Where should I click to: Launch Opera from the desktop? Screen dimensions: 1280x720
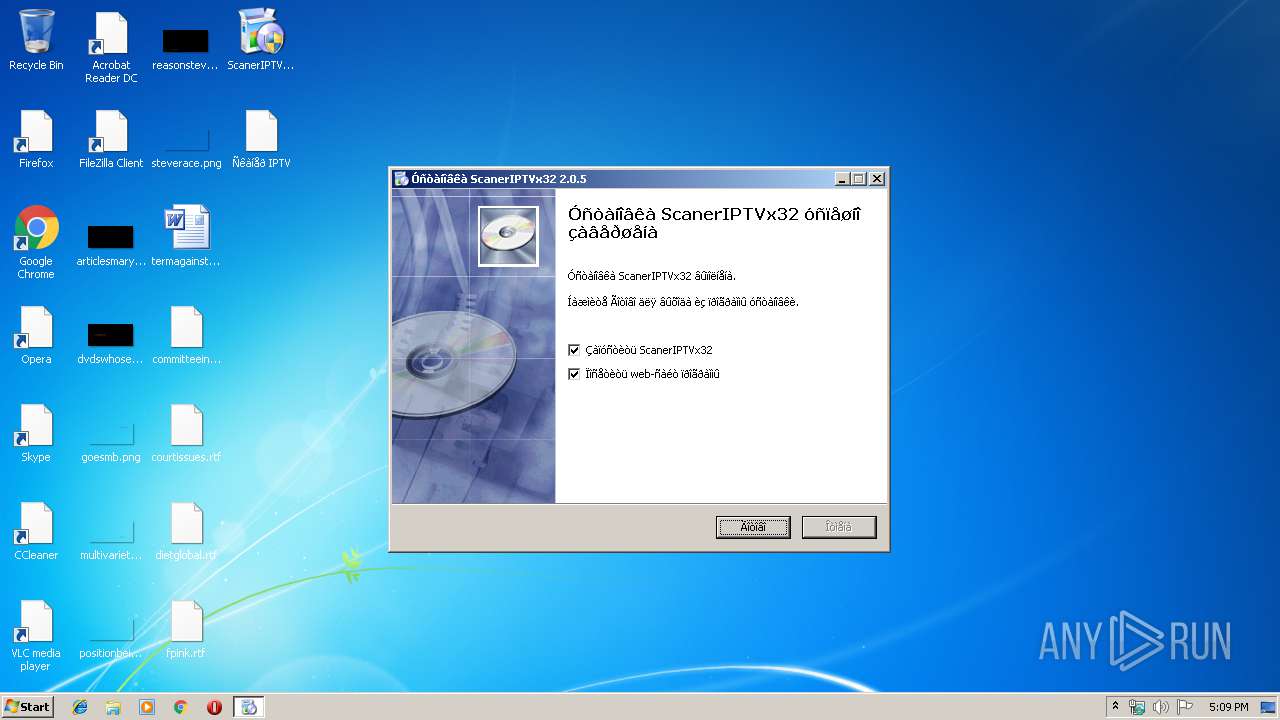[36, 335]
